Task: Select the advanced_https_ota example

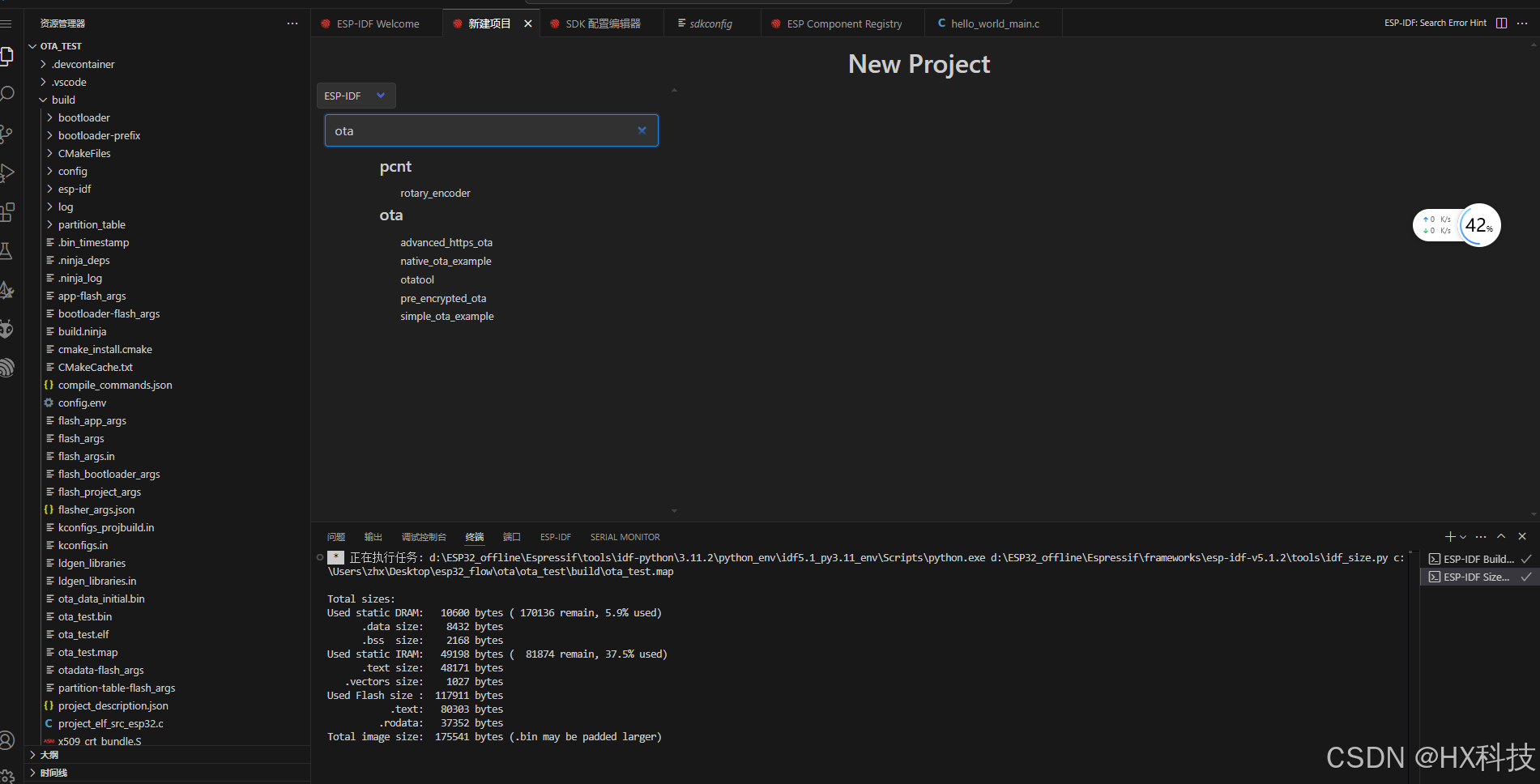Action: [446, 242]
